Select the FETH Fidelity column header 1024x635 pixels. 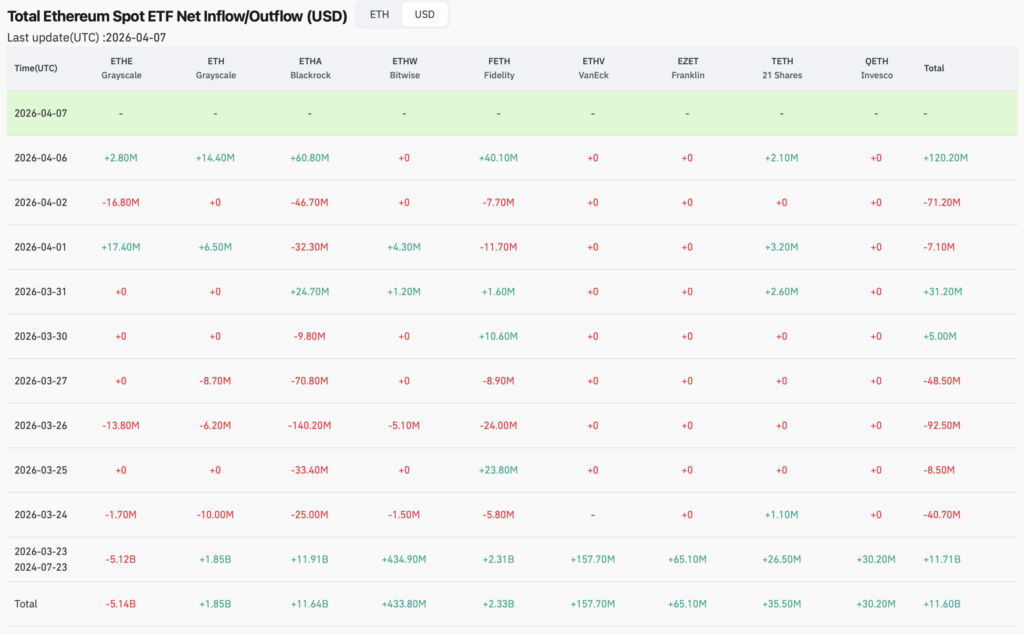pyautogui.click(x=498, y=68)
